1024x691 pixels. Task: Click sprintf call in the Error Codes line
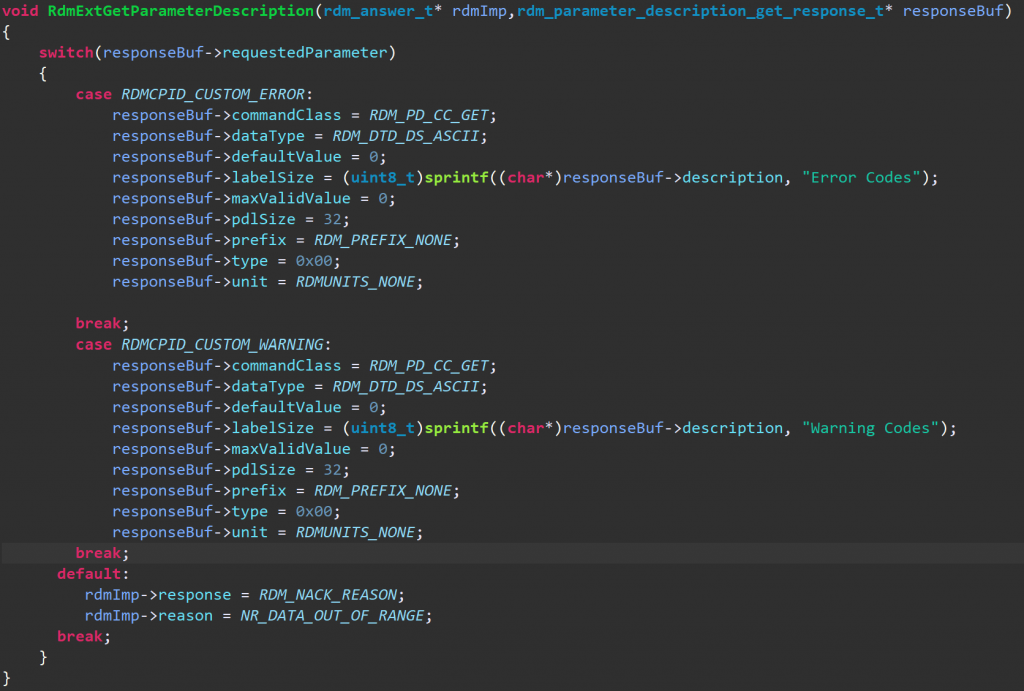(x=456, y=178)
